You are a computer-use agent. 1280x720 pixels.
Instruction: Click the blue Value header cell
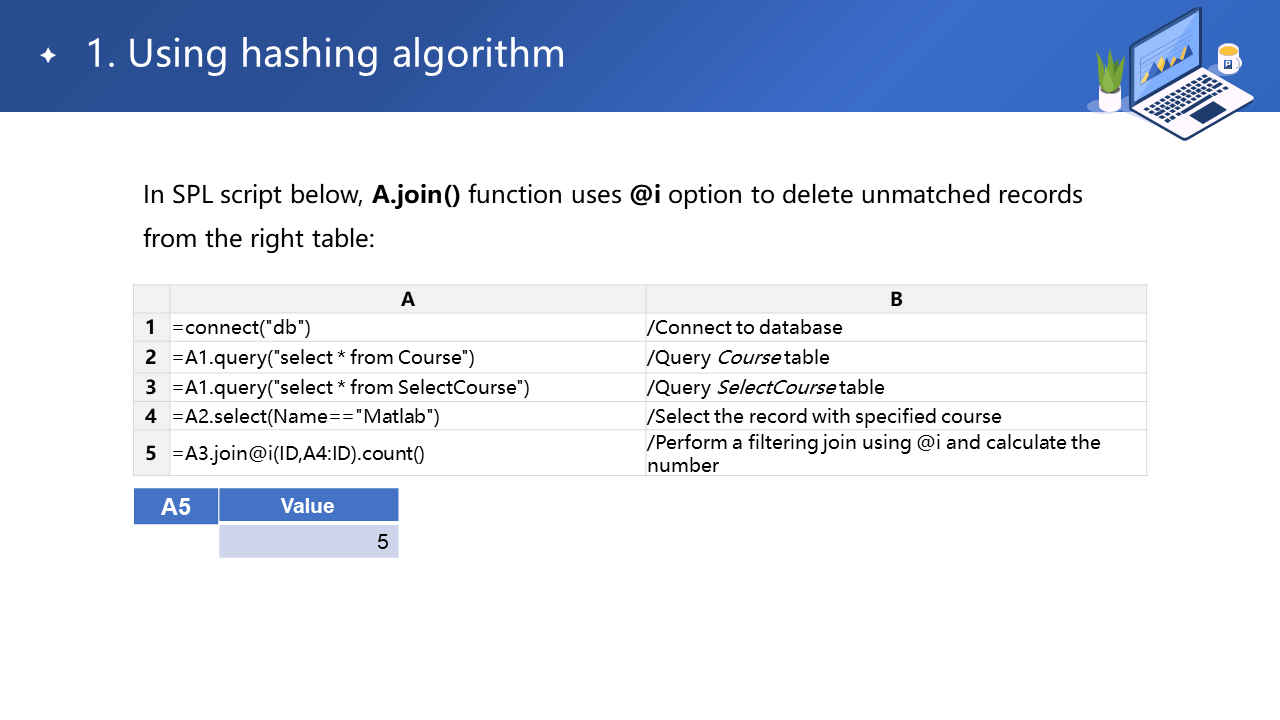coord(308,506)
